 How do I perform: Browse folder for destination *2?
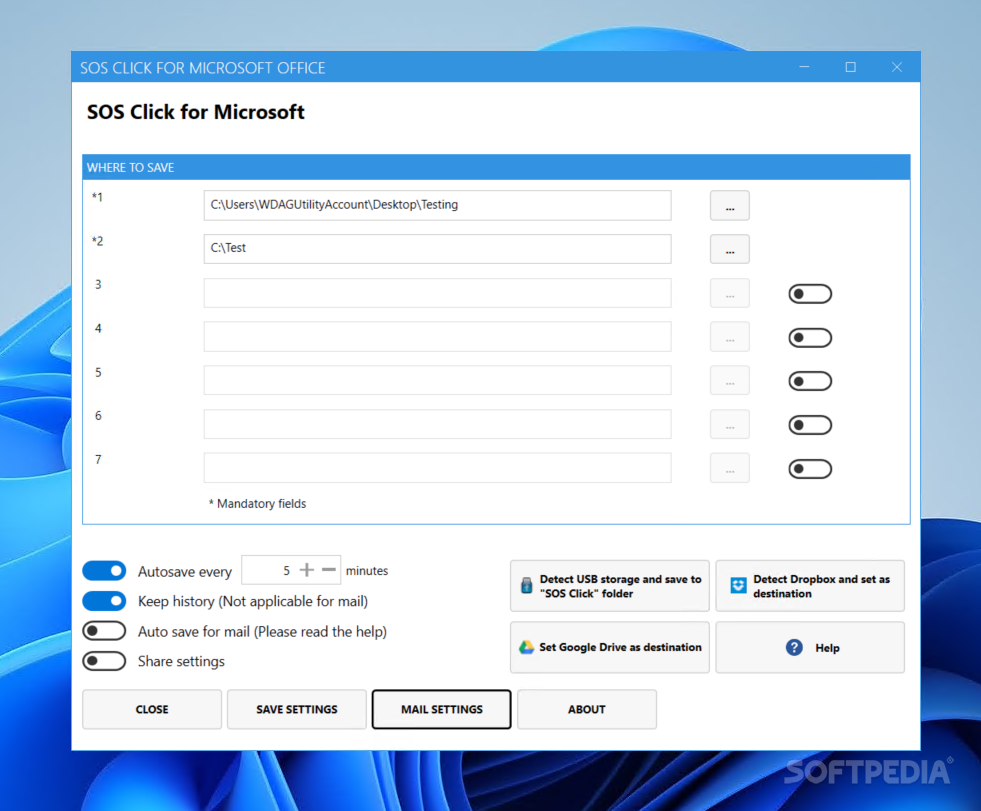(x=729, y=249)
